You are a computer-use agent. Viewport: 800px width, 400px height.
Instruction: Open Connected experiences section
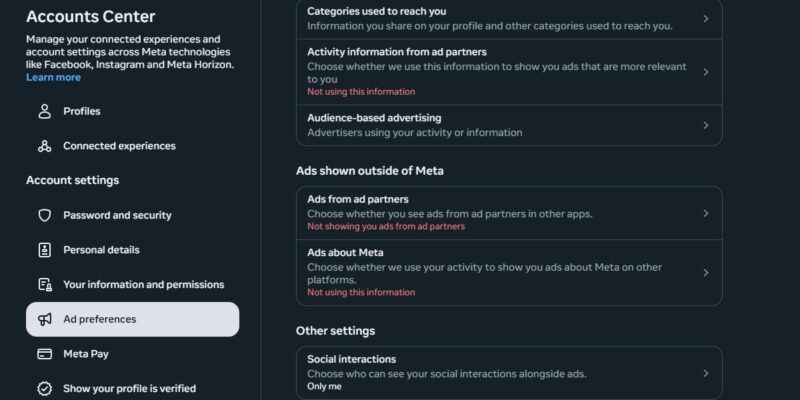(x=119, y=146)
